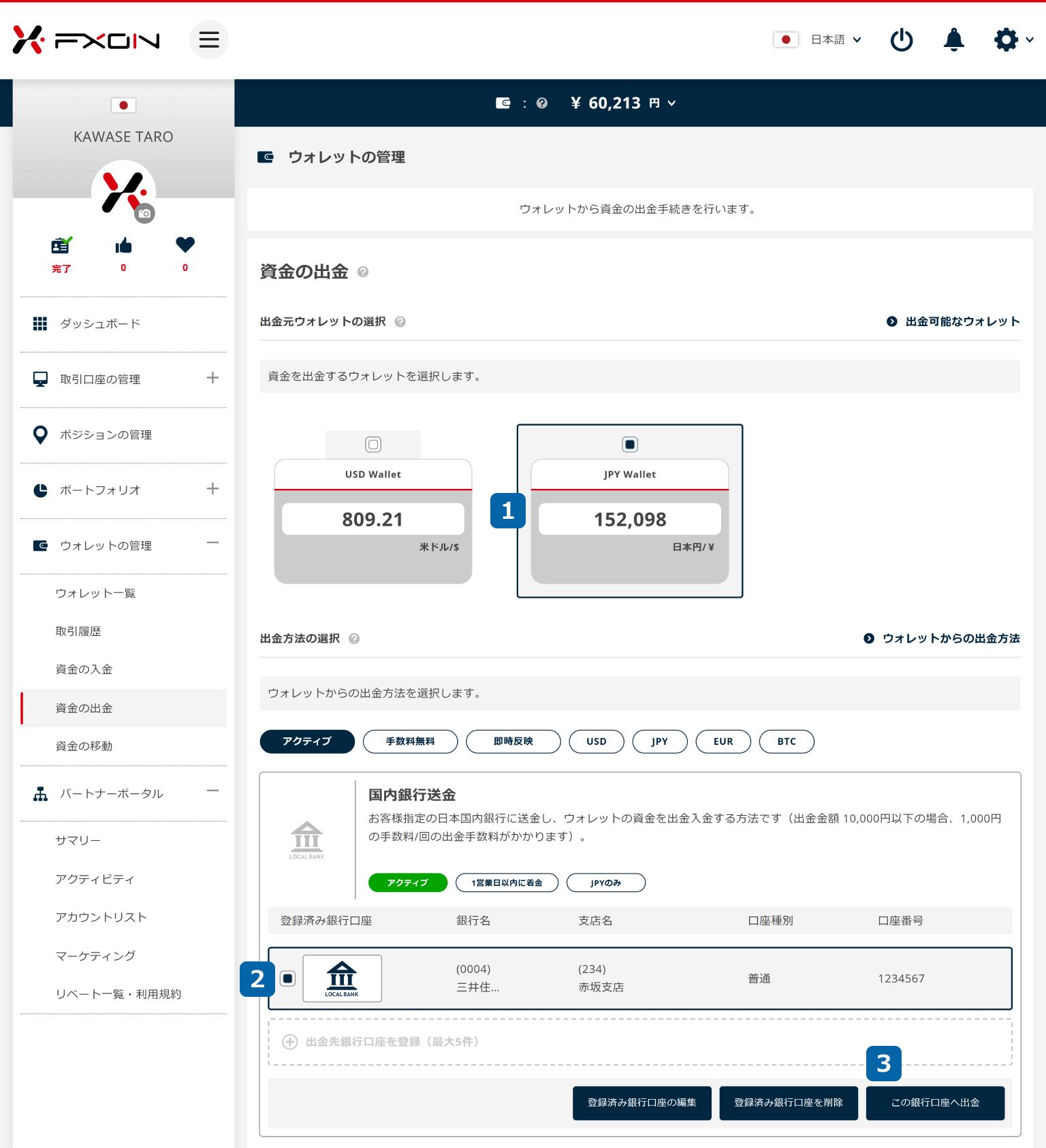This screenshot has height=1148, width=1046.
Task: Open the hamburger menu button
Action: pos(209,39)
